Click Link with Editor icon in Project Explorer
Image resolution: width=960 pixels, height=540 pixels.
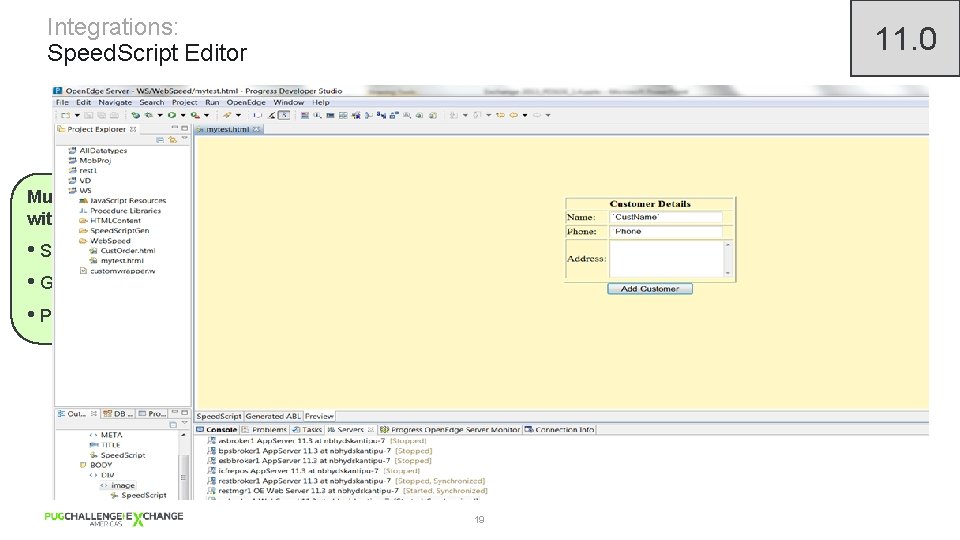pyautogui.click(x=173, y=140)
